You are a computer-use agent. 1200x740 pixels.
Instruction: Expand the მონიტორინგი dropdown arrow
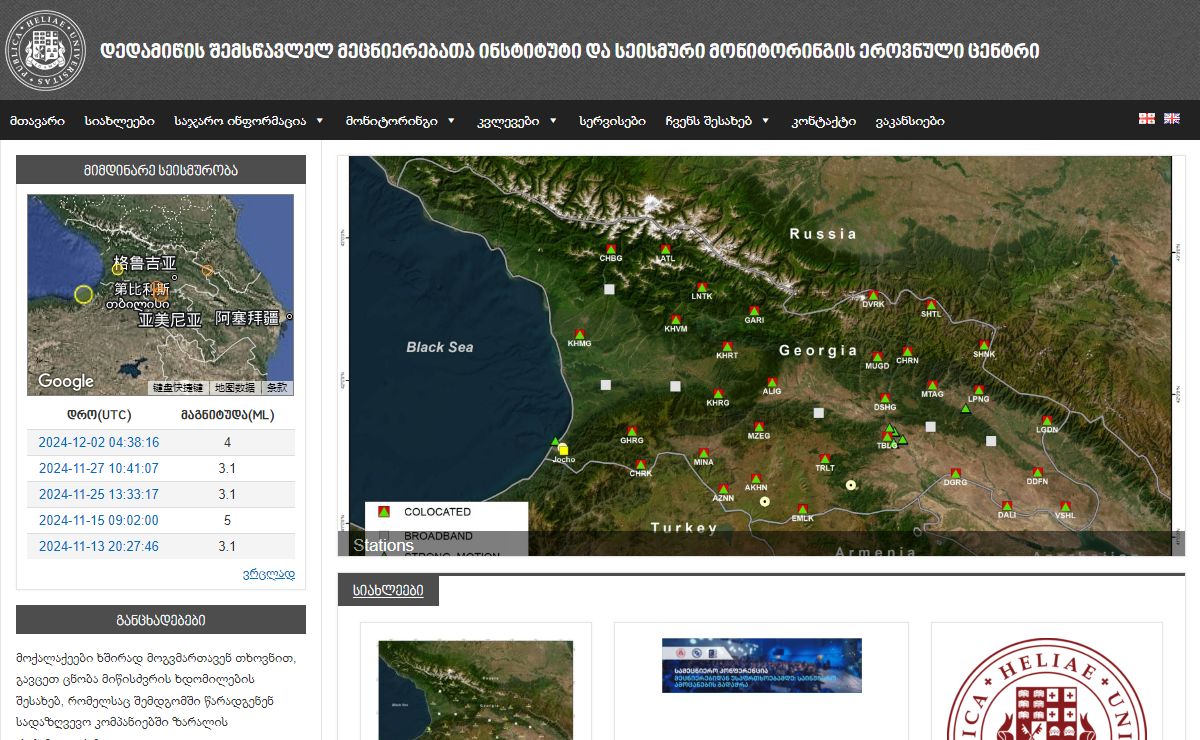[451, 120]
